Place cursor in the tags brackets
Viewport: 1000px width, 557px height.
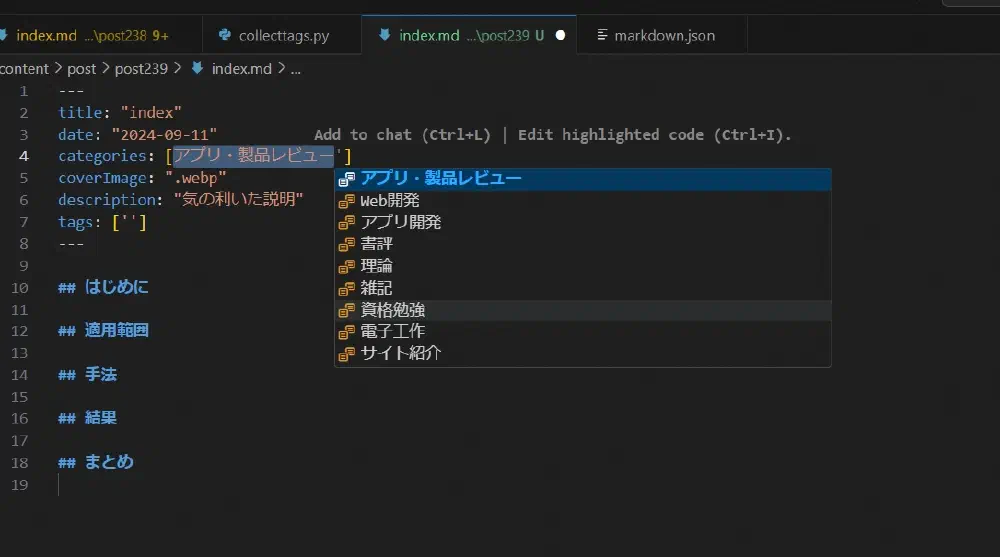click(129, 222)
